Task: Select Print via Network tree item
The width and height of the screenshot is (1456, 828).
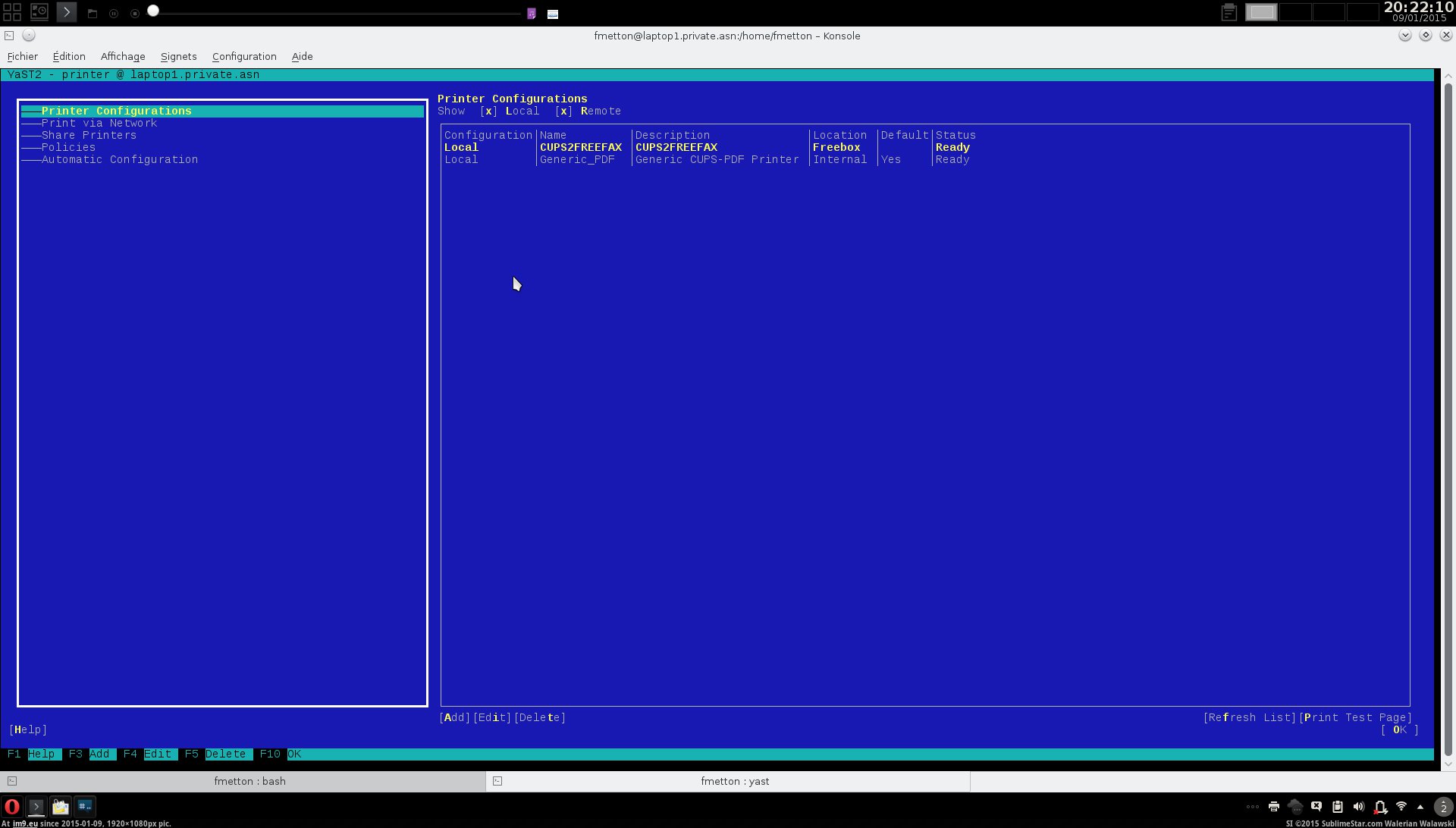Action: (x=99, y=124)
